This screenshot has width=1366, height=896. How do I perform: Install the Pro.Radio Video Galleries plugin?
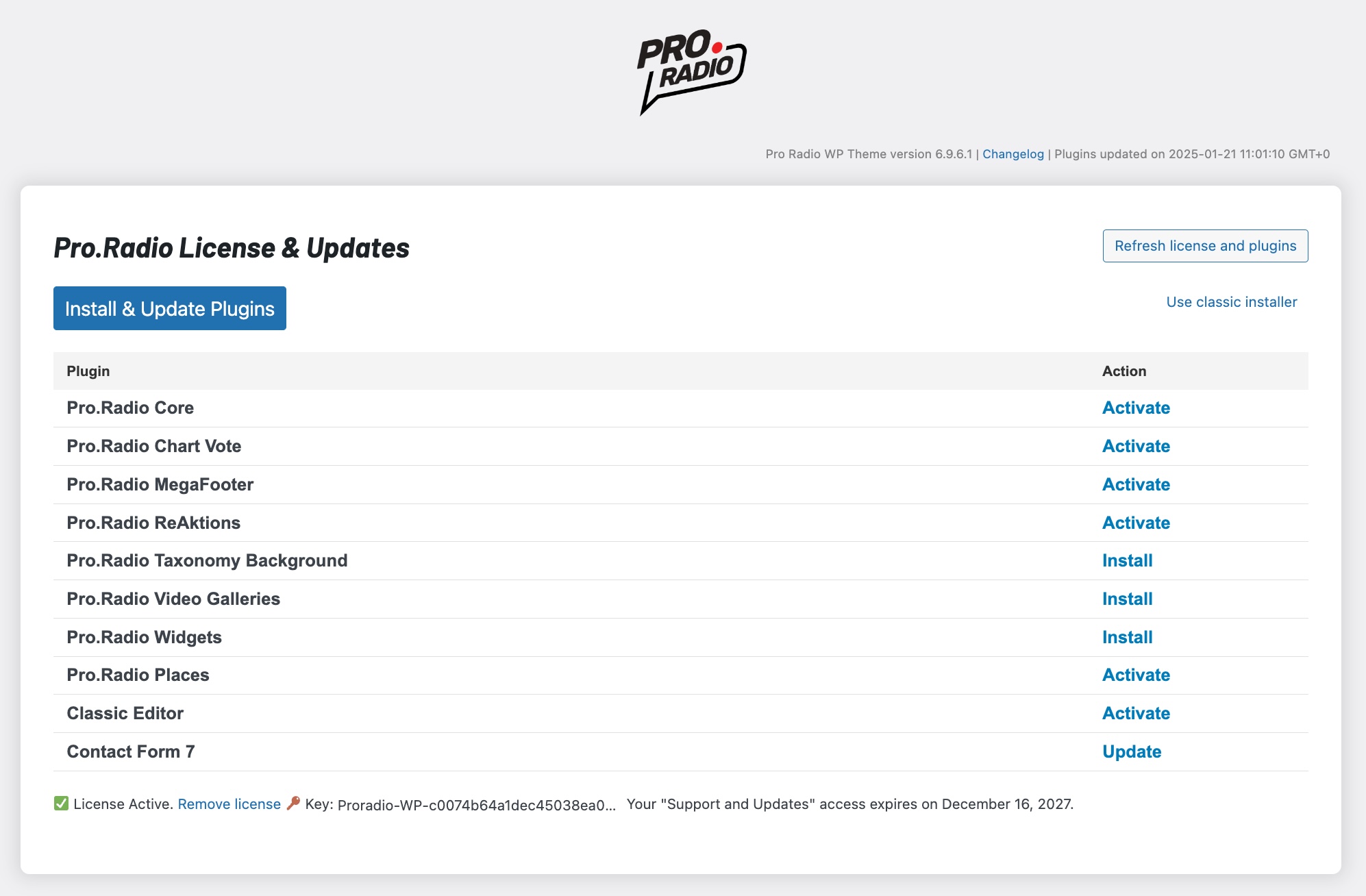coord(1127,599)
